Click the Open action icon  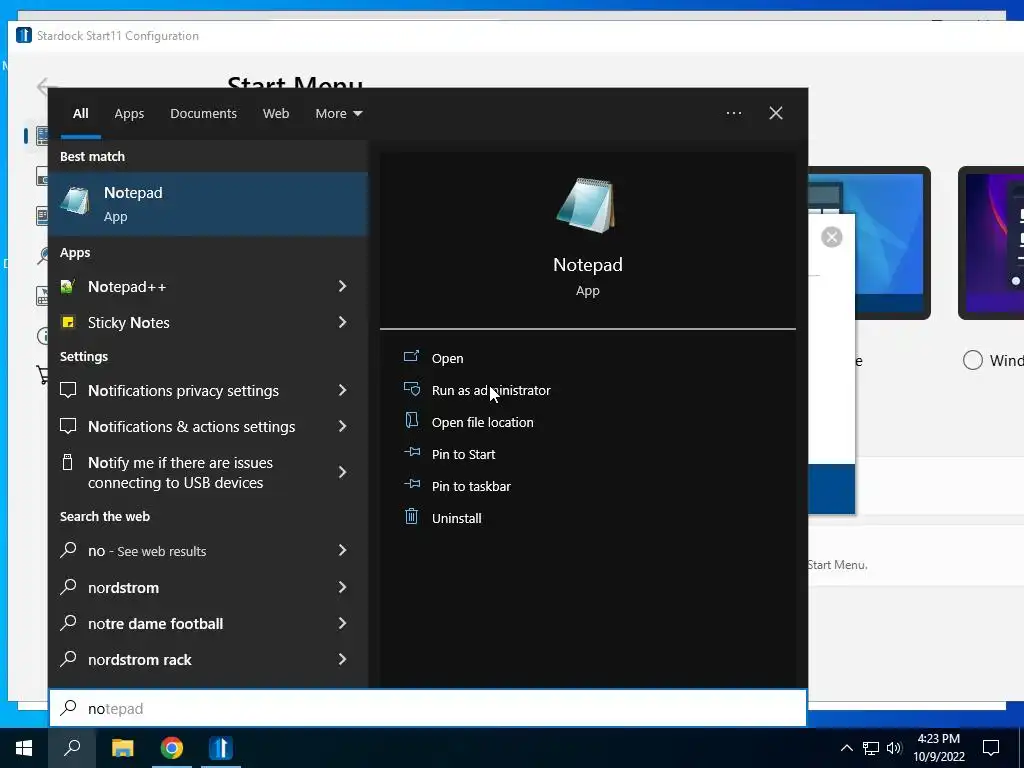(411, 356)
